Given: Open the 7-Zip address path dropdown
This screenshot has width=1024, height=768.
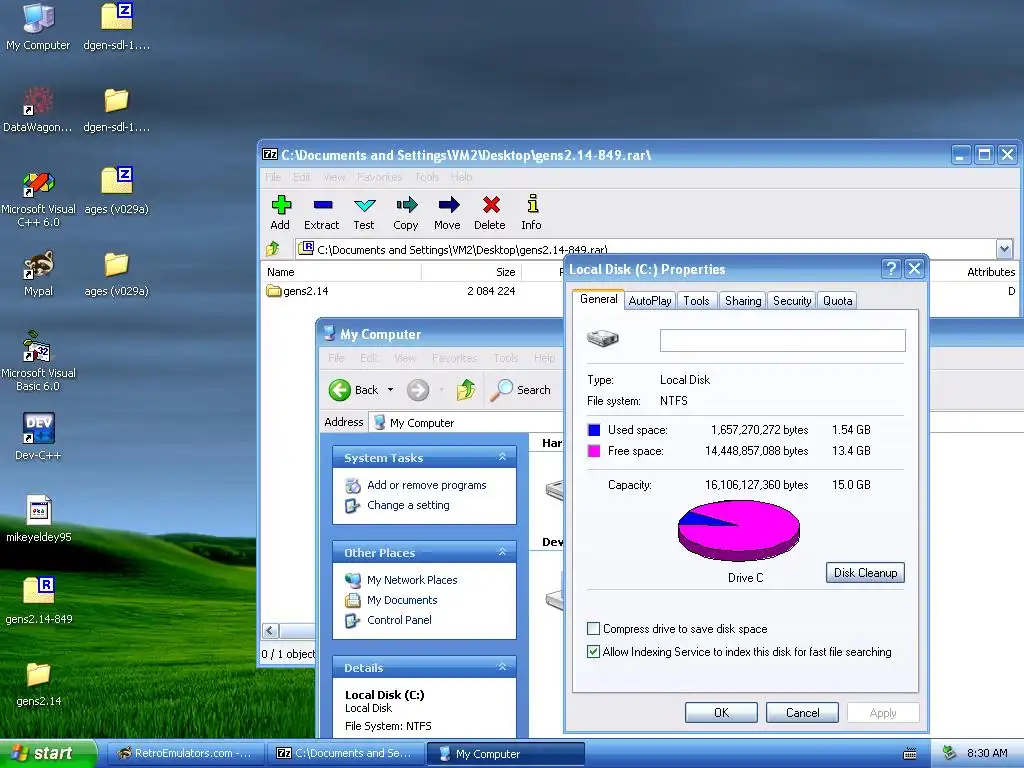Looking at the screenshot, I should [x=1004, y=249].
